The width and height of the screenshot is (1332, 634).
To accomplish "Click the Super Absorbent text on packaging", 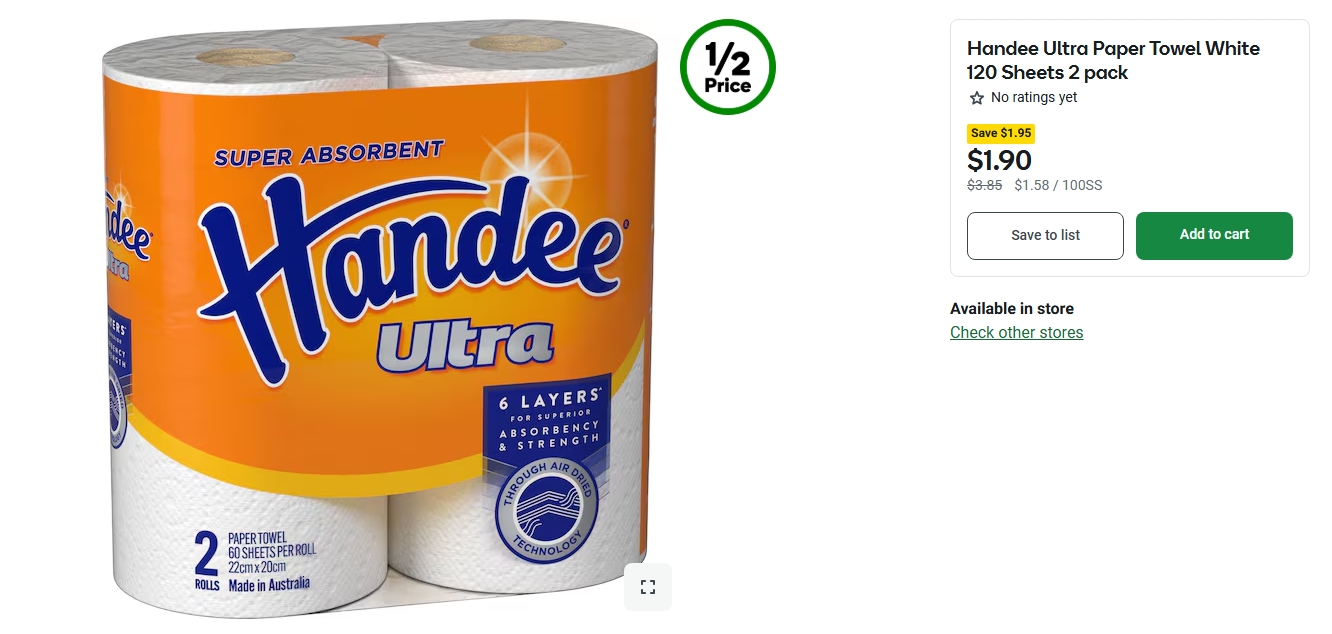I will click(329, 153).
